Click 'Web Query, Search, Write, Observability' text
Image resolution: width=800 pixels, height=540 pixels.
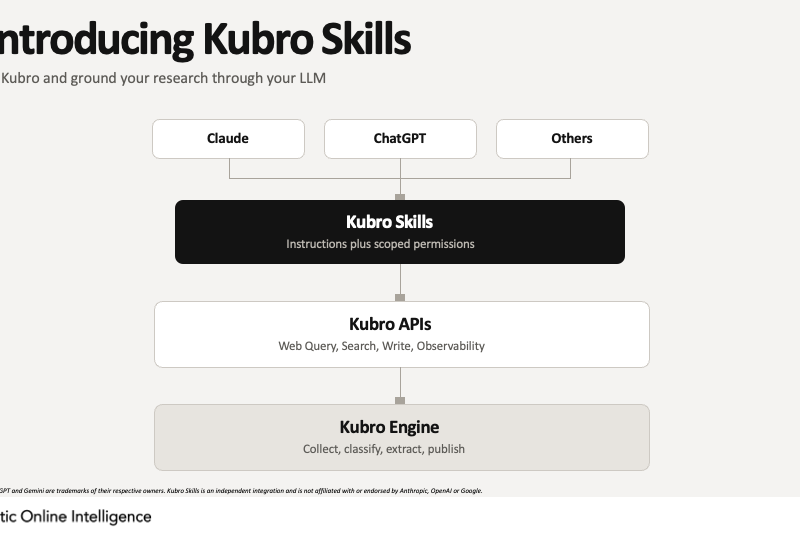pos(381,346)
